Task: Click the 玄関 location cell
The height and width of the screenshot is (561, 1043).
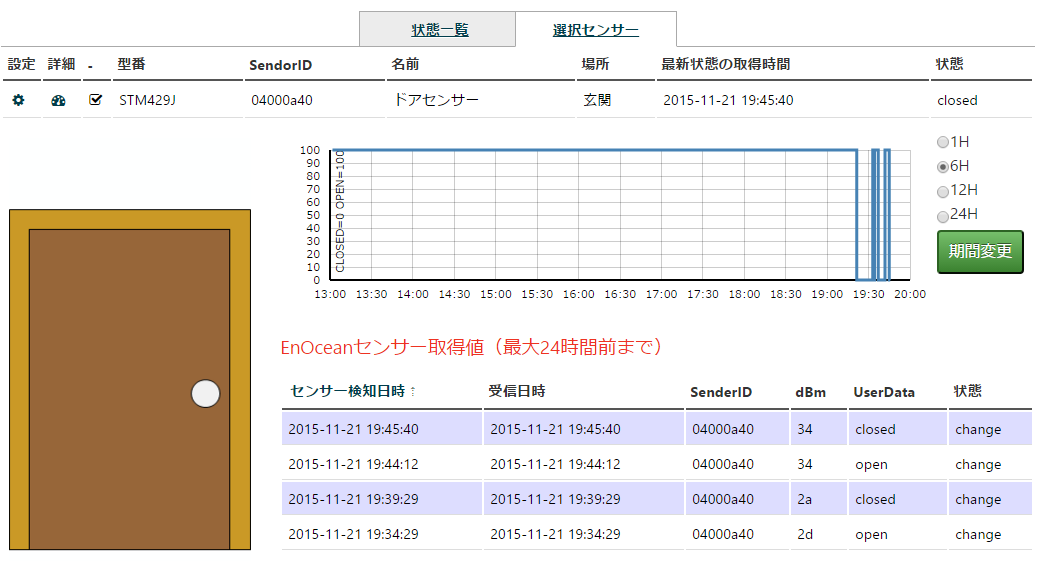Action: pos(597,100)
